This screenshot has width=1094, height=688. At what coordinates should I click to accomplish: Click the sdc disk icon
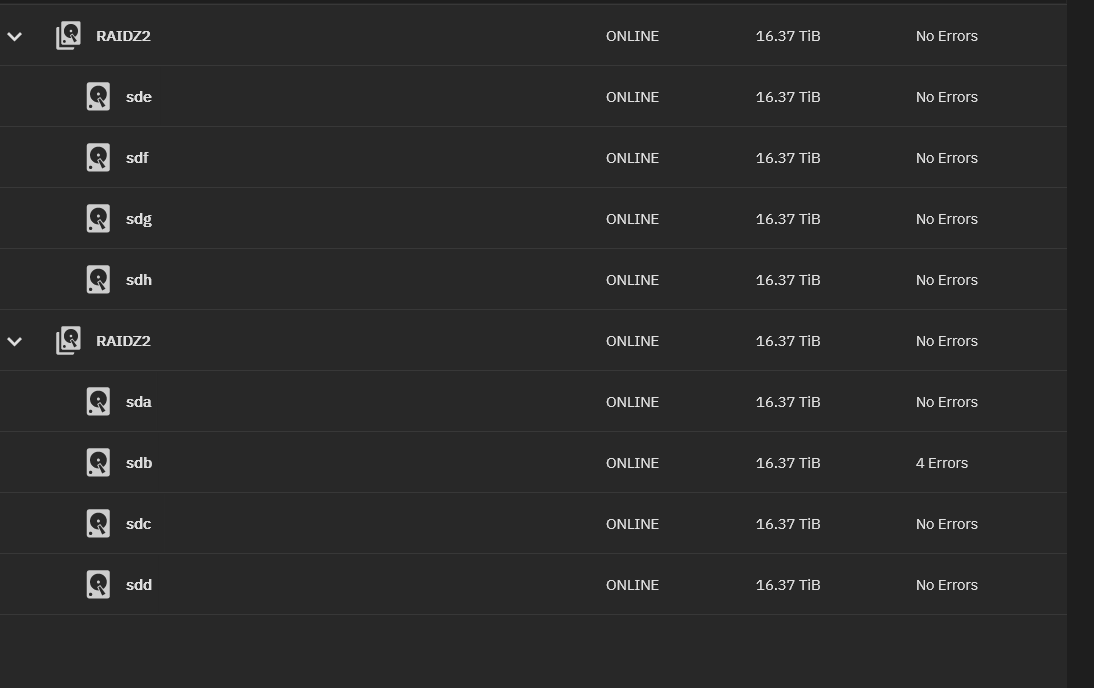(x=98, y=524)
